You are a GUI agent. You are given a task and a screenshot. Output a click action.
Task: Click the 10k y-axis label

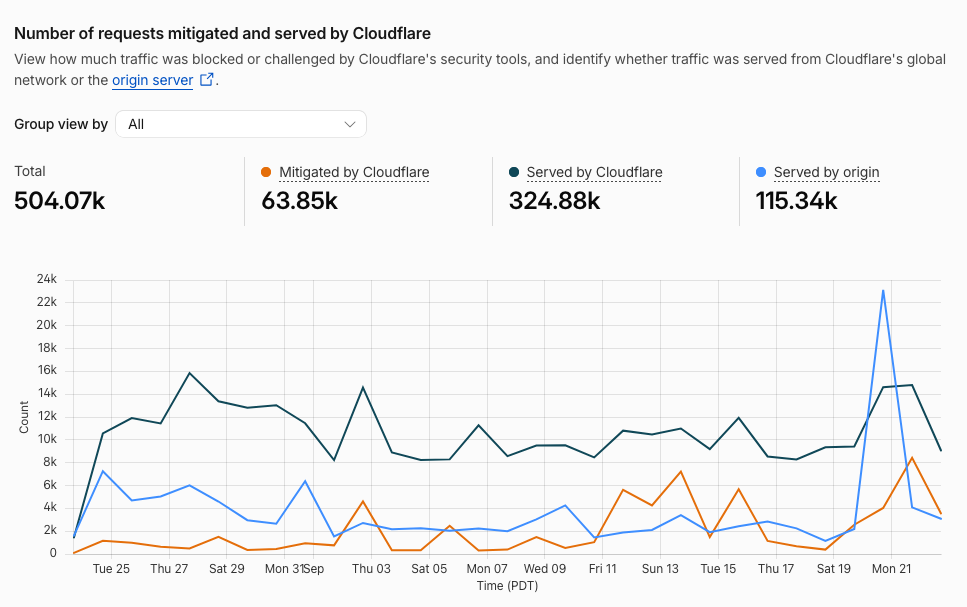(x=46, y=439)
